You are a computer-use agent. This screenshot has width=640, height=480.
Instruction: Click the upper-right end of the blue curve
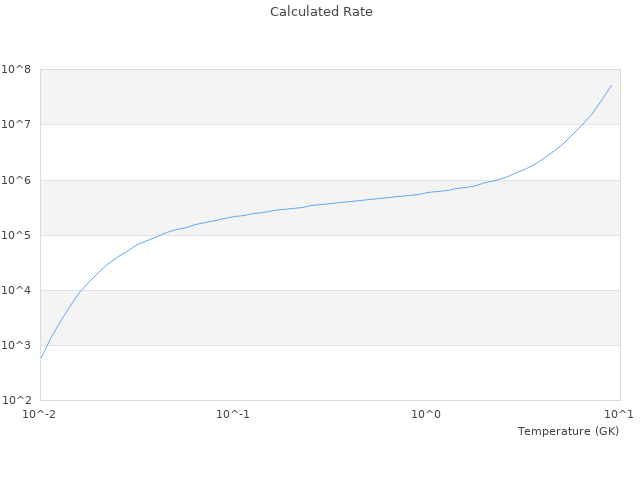[611, 85]
